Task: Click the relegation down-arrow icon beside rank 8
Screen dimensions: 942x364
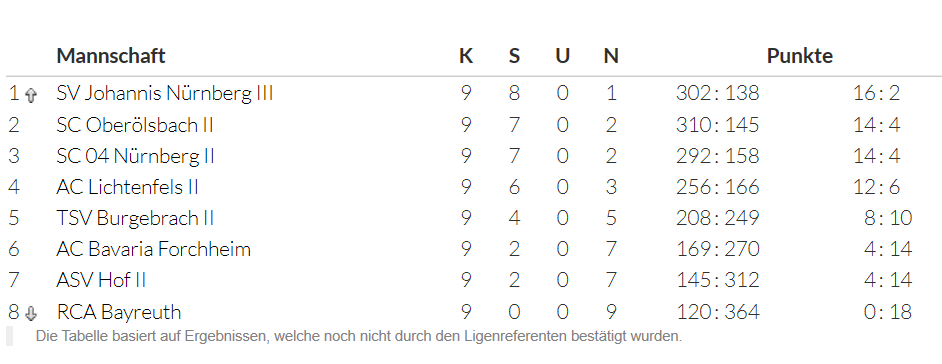Action: point(31,313)
